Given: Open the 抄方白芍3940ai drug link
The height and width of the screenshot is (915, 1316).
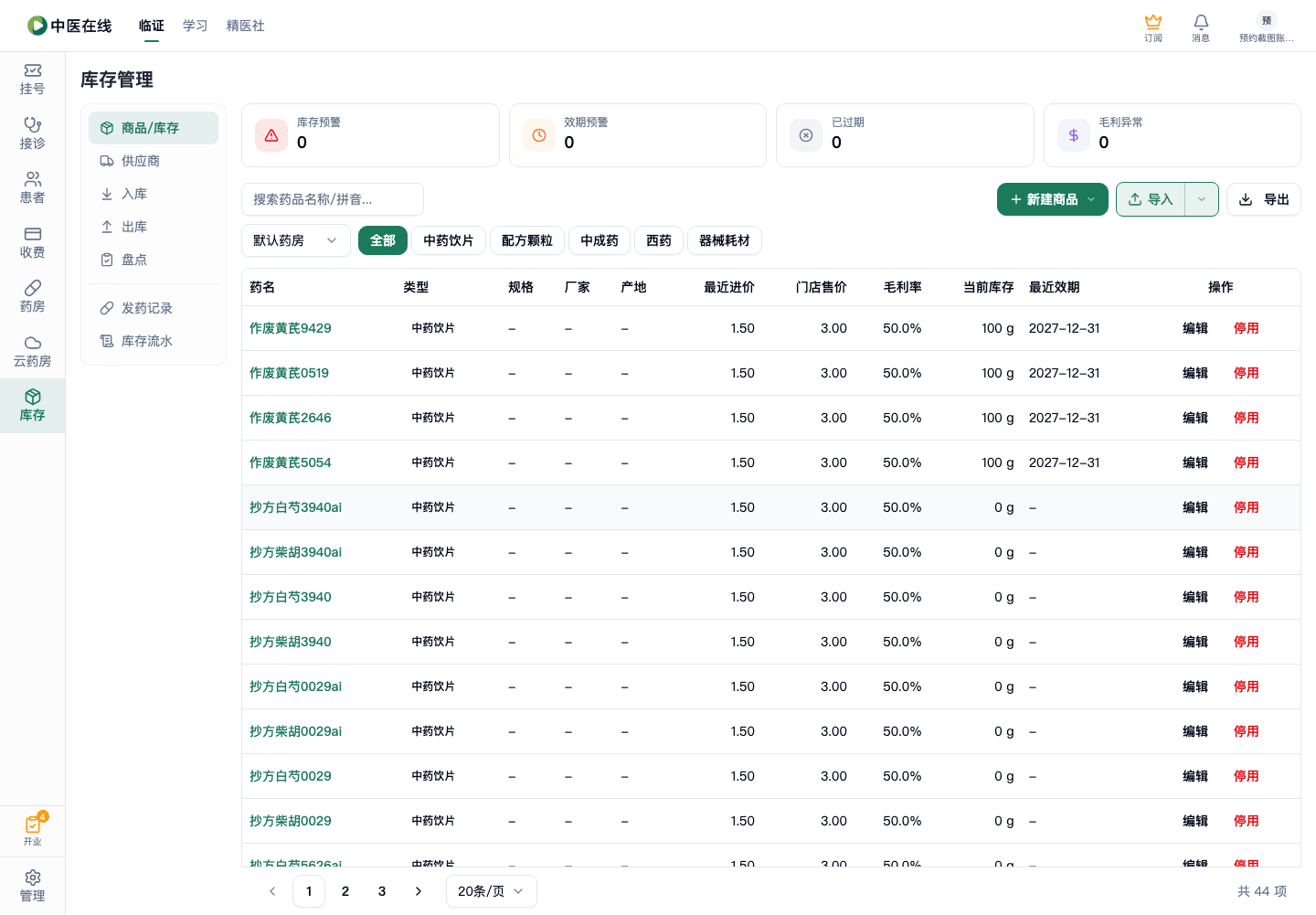Looking at the screenshot, I should click(295, 507).
